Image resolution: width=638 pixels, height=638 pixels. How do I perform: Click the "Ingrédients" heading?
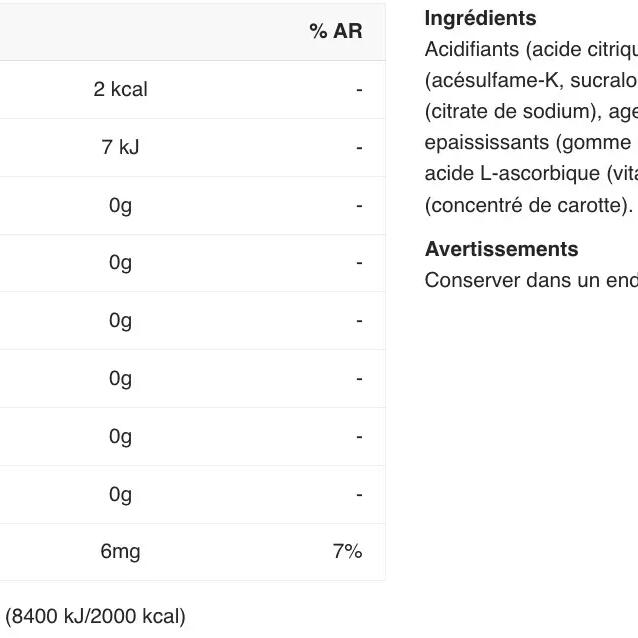480,18
